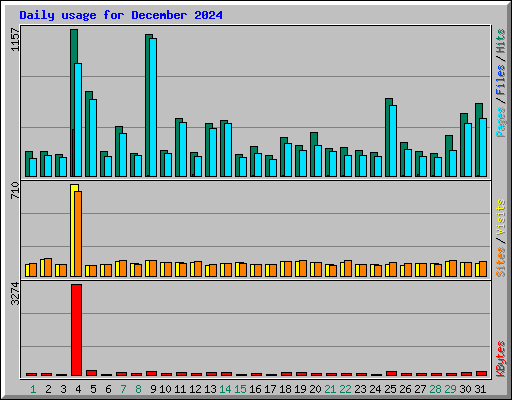Click day 2 on the x-axis
The width and height of the screenshot is (512, 400).
pos(48,389)
